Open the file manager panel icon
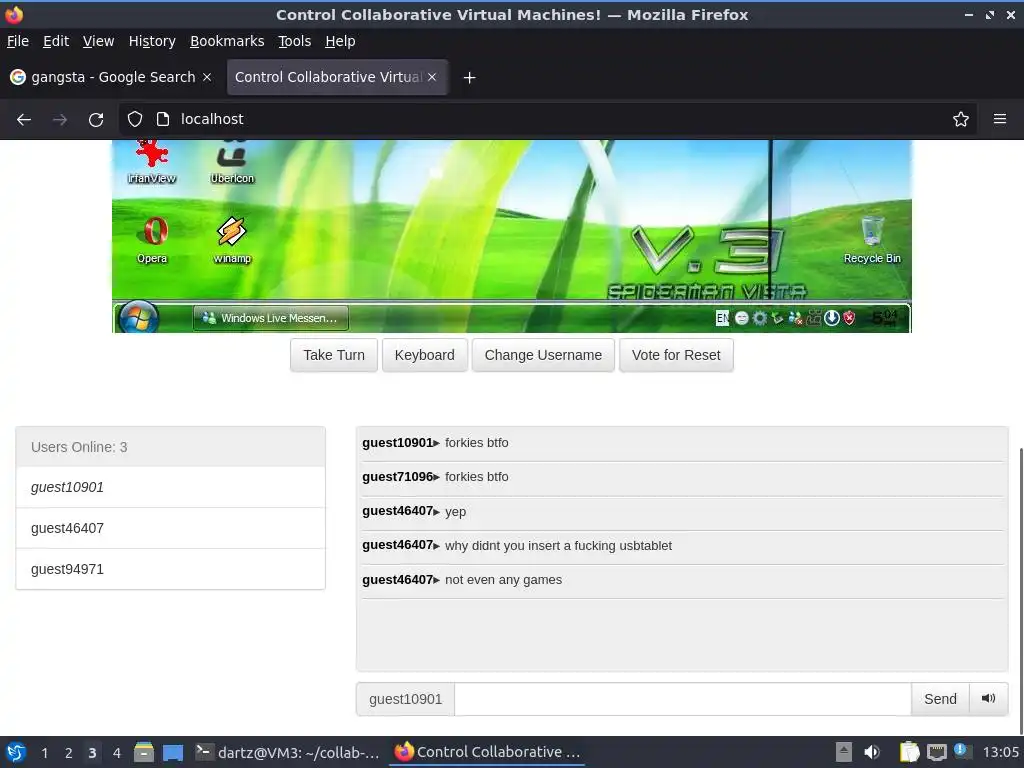This screenshot has height=768, width=1024. click(144, 752)
